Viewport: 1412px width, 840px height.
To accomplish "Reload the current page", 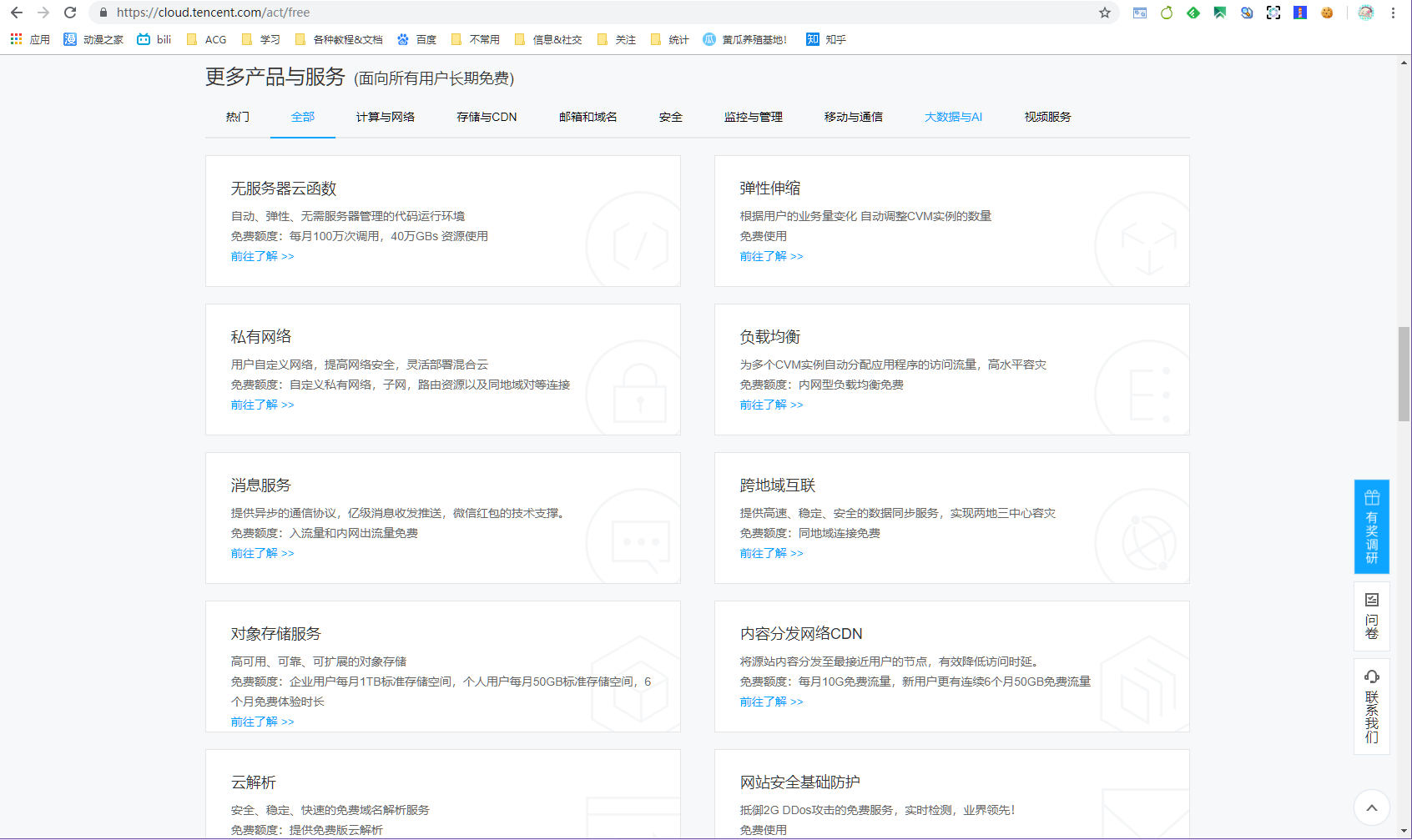I will [70, 13].
